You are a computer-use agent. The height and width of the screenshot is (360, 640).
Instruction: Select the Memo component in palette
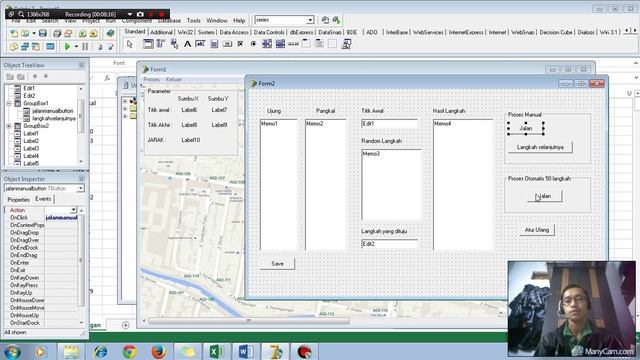pyautogui.click(x=214, y=44)
